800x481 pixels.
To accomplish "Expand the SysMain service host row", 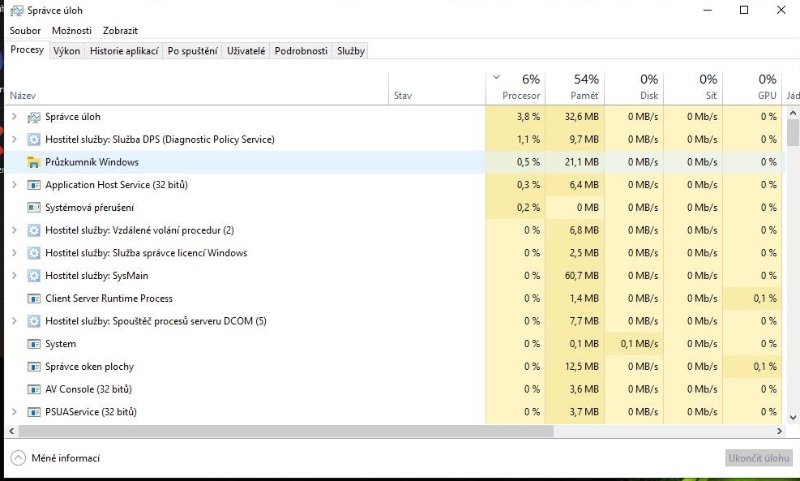I will (x=14, y=275).
